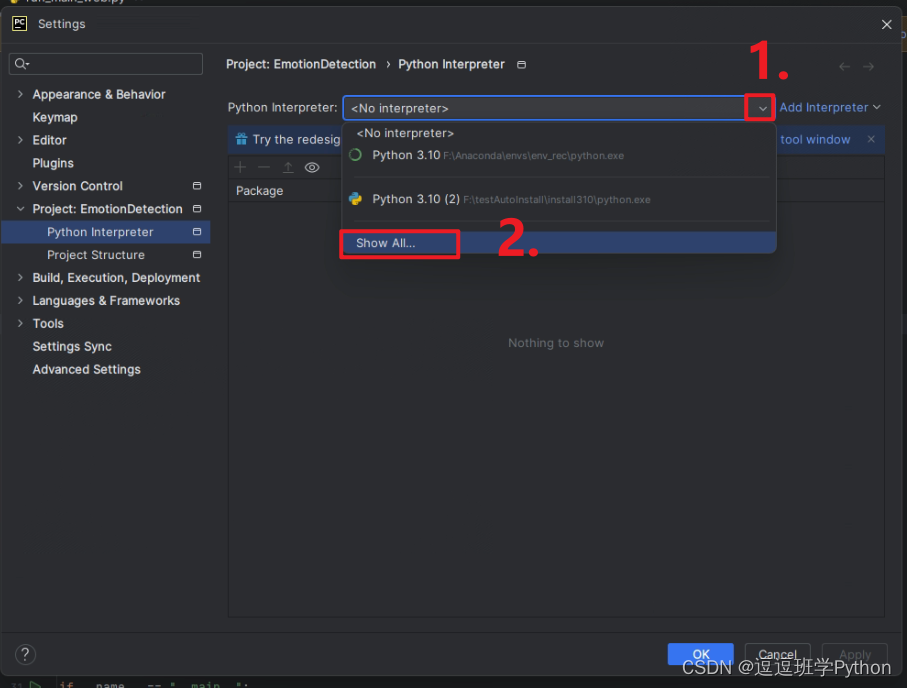Click the Editor label in the settings tree
907x688 pixels.
pyautogui.click(x=50, y=140)
